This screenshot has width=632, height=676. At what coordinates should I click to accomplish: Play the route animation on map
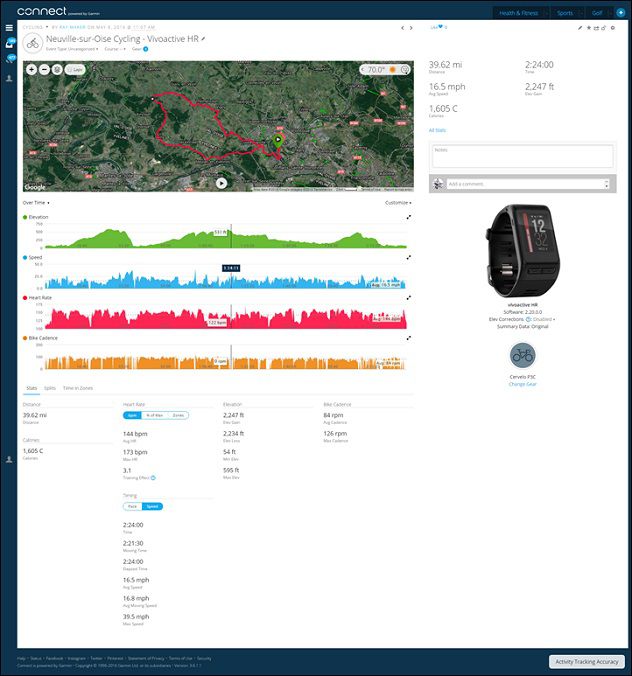(222, 183)
